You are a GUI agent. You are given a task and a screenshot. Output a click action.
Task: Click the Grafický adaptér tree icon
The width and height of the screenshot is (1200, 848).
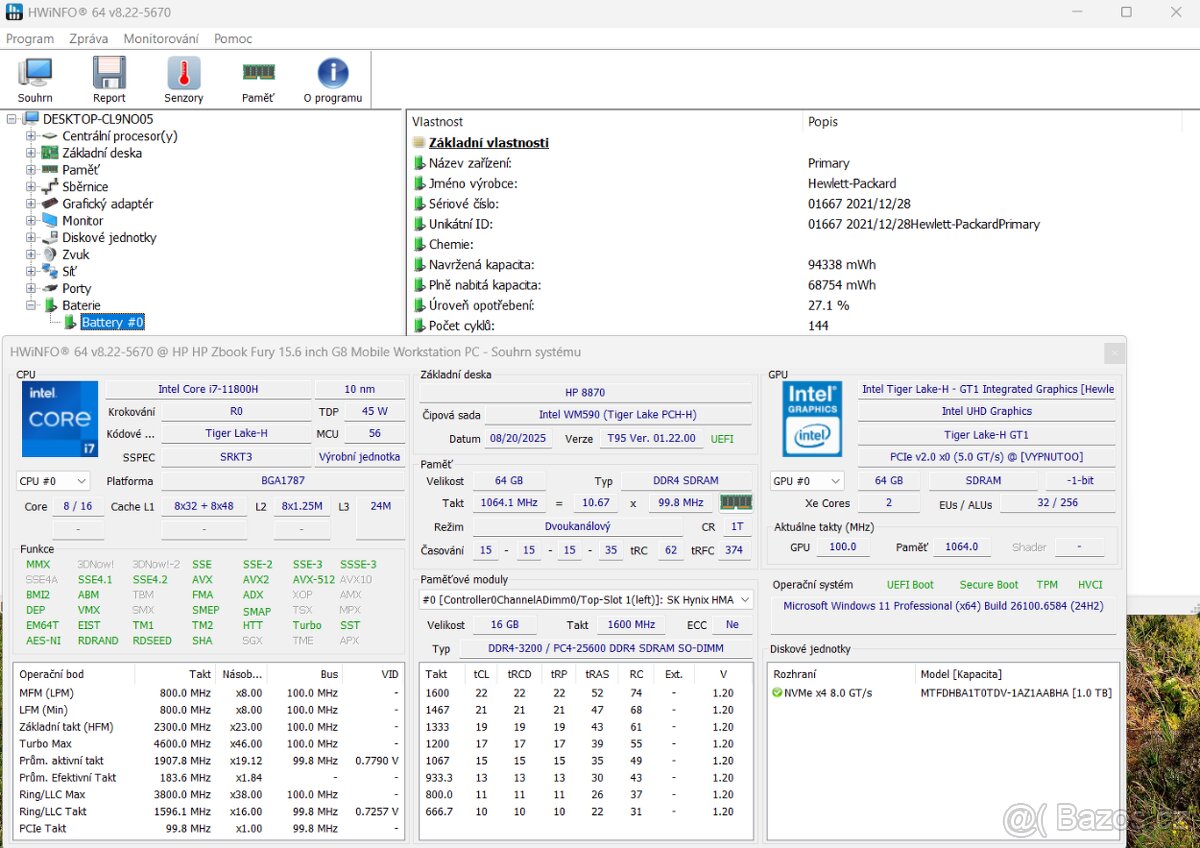click(48, 203)
